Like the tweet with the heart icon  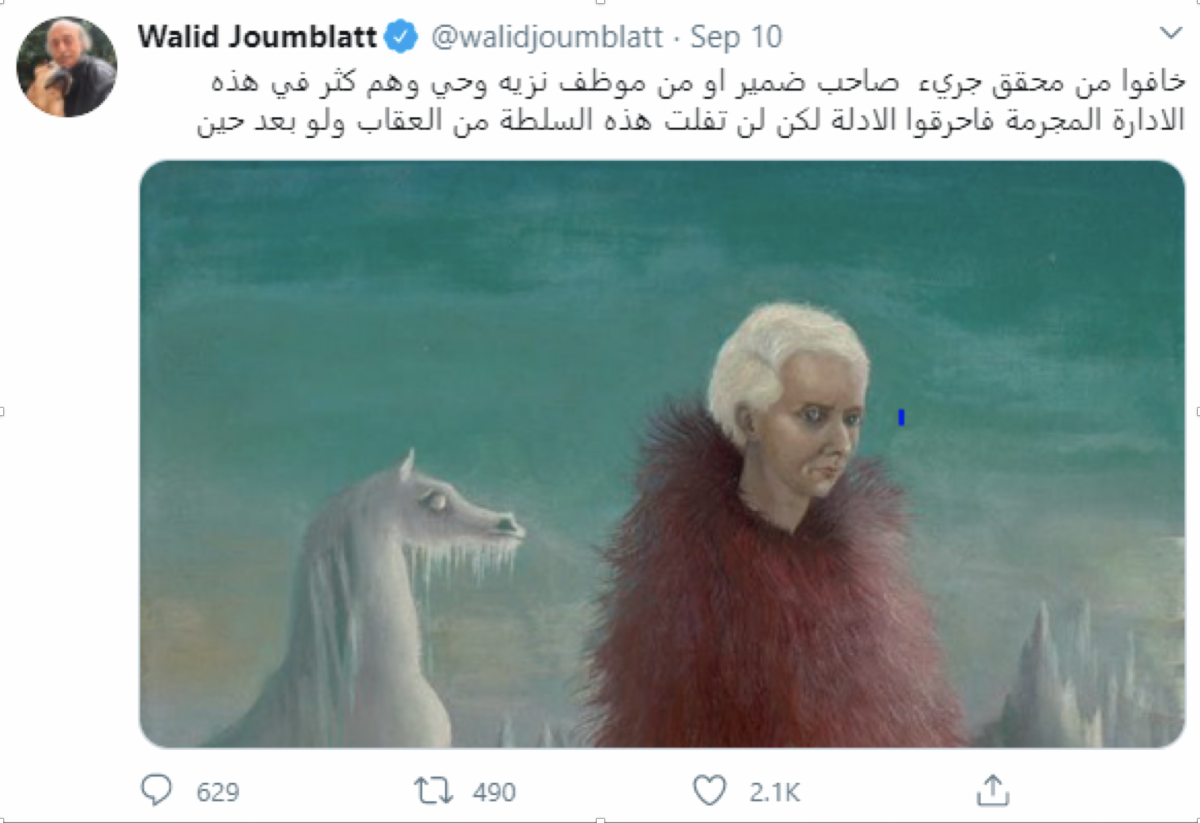709,791
